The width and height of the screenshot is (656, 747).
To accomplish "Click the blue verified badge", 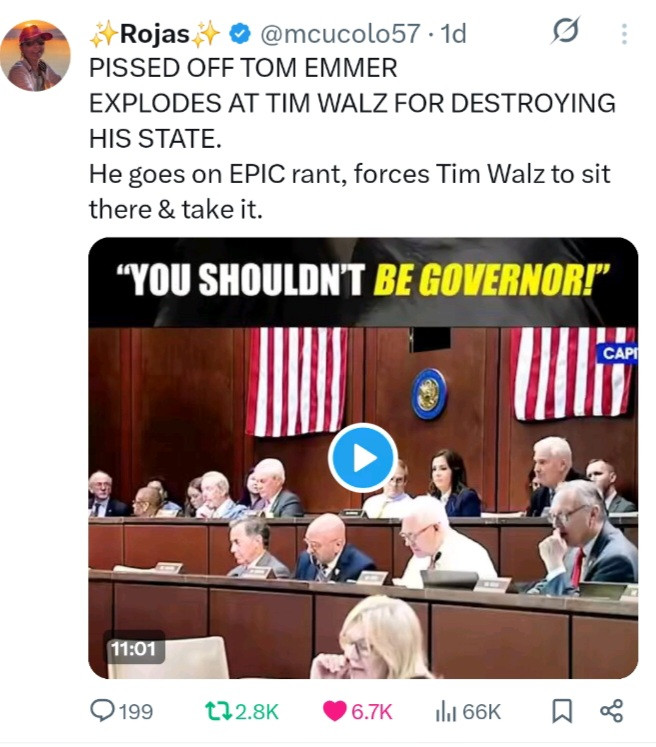I will coord(240,34).
